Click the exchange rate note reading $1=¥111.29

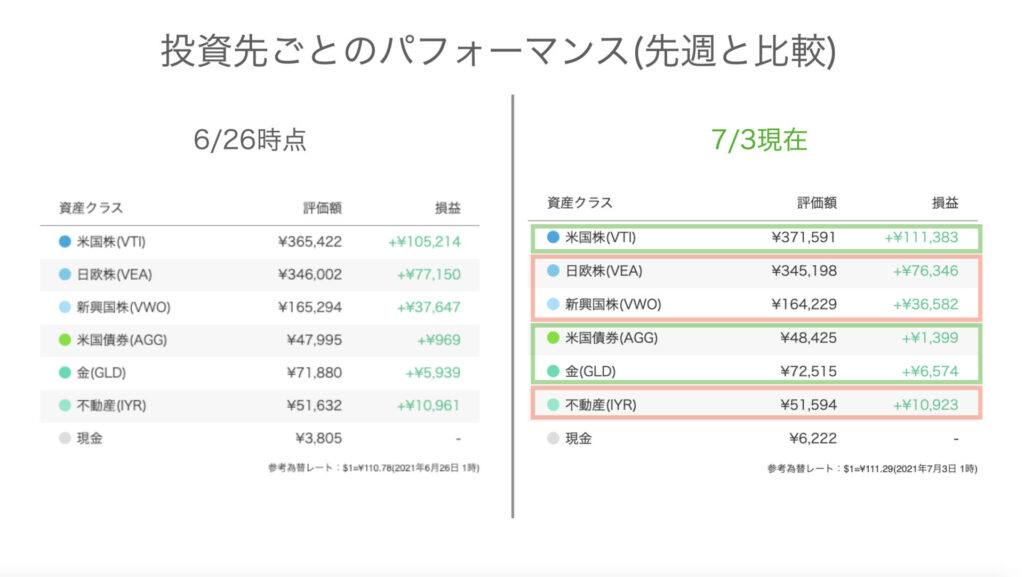[871, 468]
